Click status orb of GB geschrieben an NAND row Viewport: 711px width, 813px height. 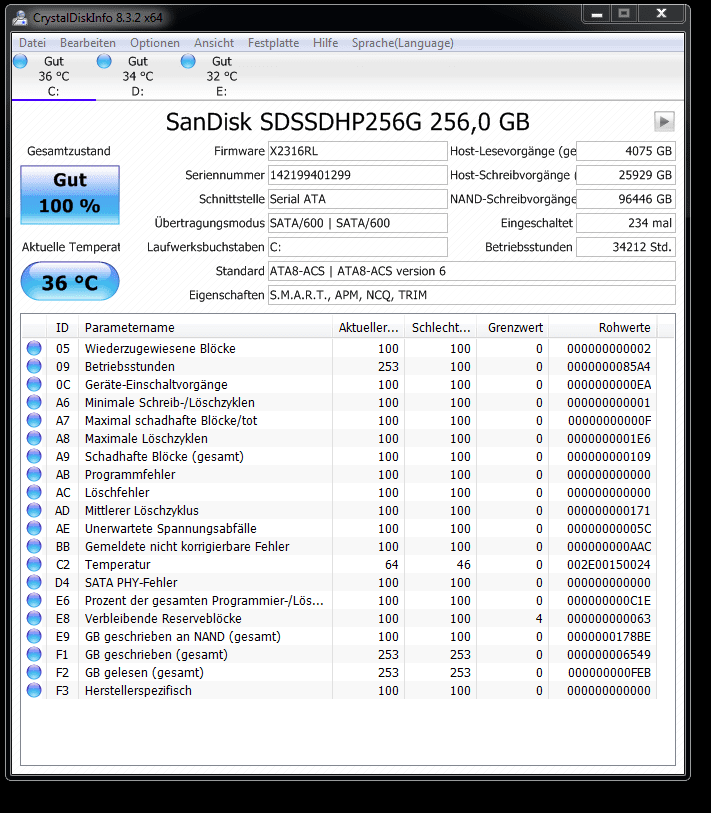tap(34, 636)
